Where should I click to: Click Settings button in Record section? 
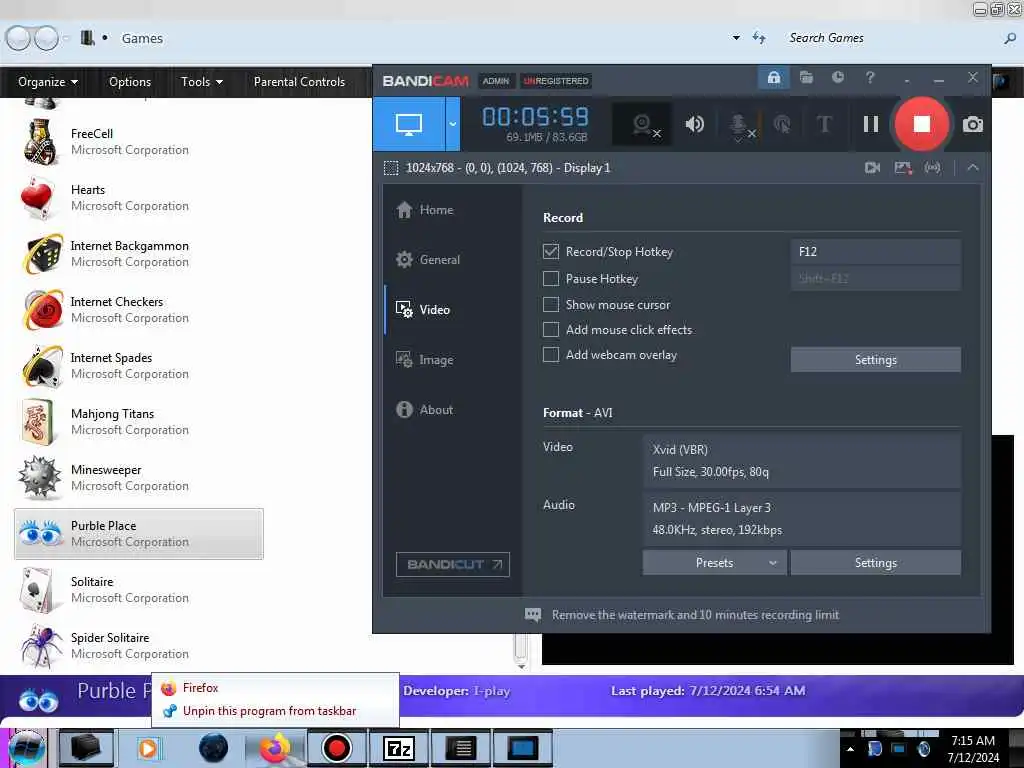pyautogui.click(x=875, y=360)
